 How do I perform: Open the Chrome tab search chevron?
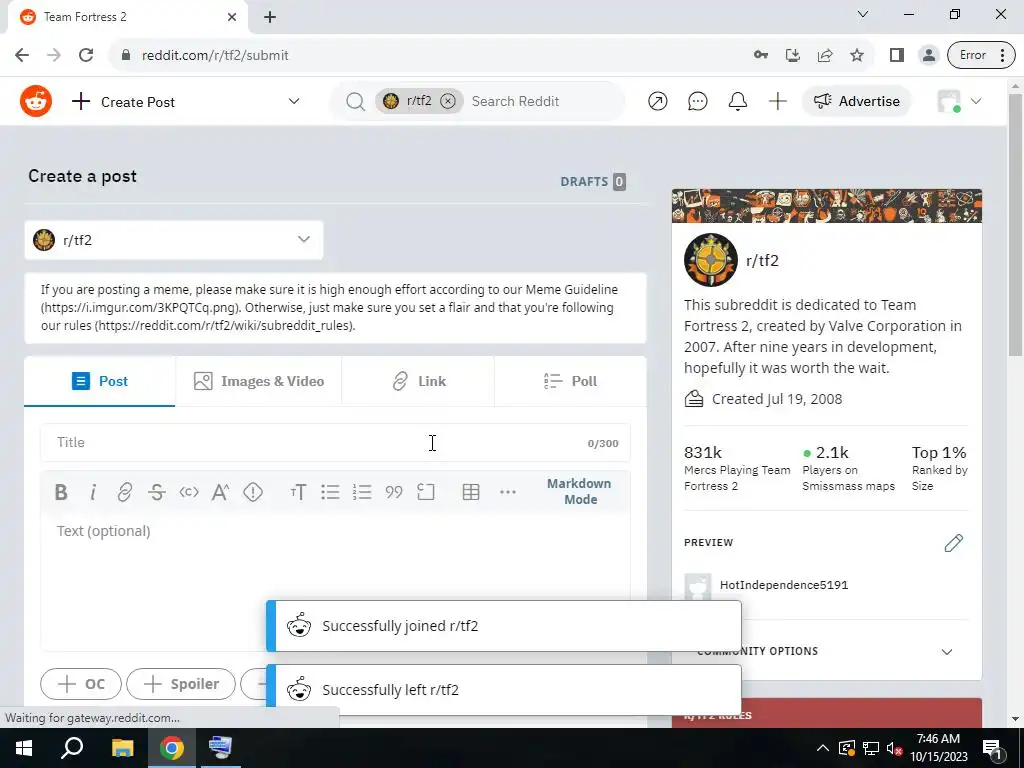863,14
